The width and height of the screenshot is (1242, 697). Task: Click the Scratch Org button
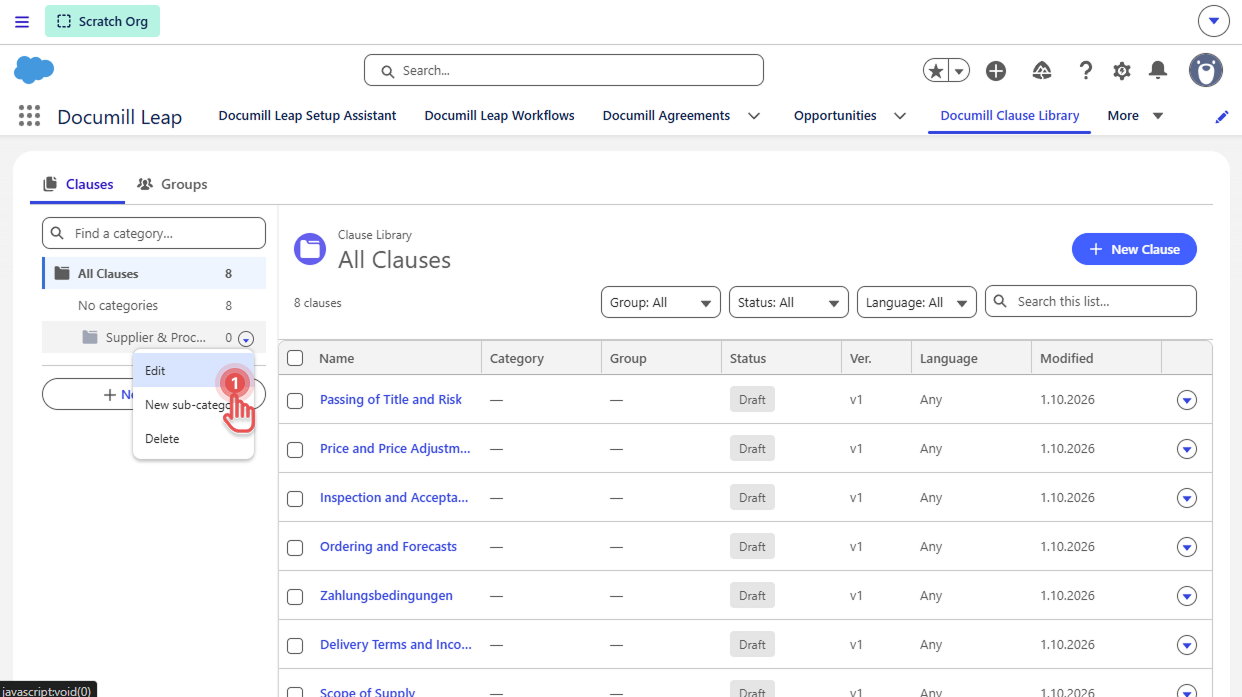pos(102,21)
